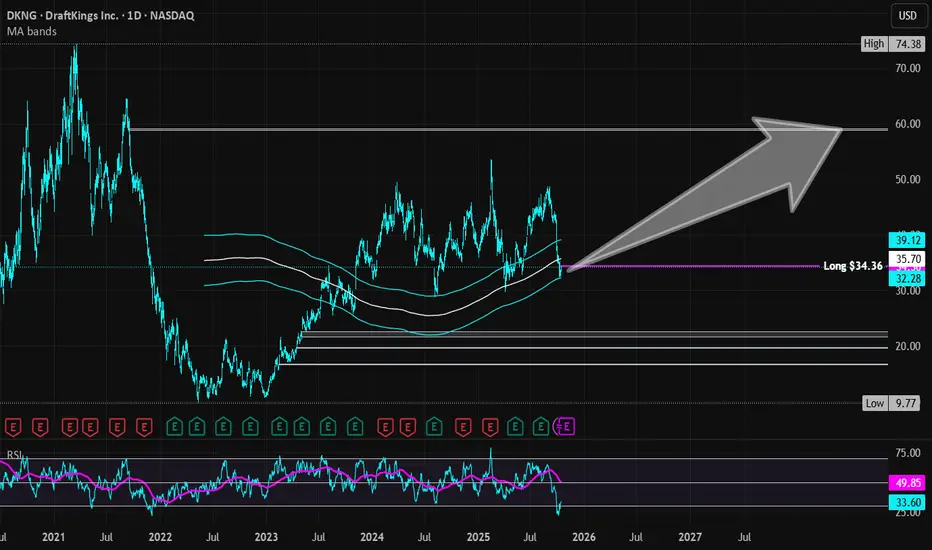Click the 2026 time axis label
932x550 pixels.
584,537
